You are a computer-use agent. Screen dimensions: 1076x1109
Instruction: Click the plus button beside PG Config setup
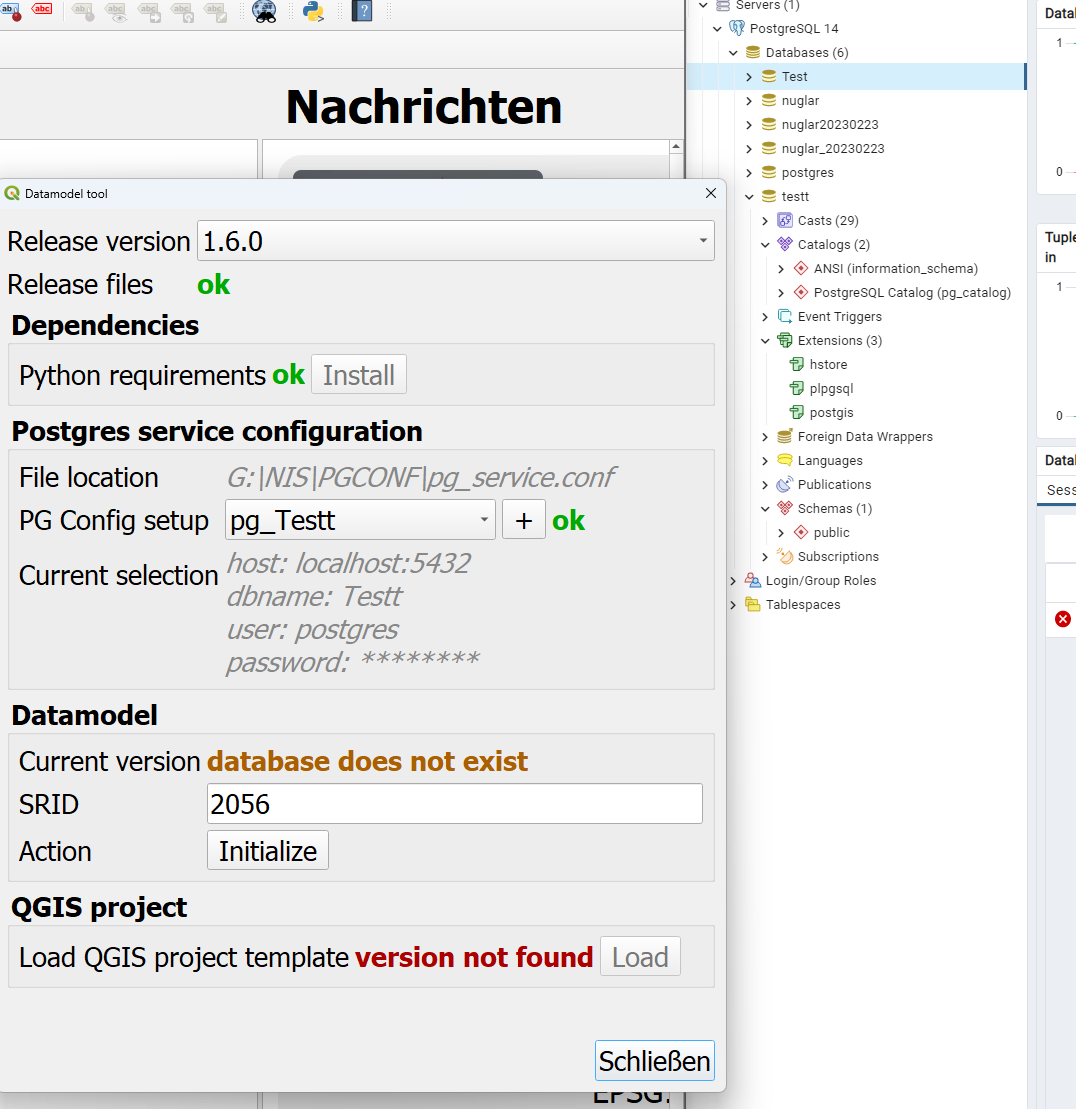[523, 519]
